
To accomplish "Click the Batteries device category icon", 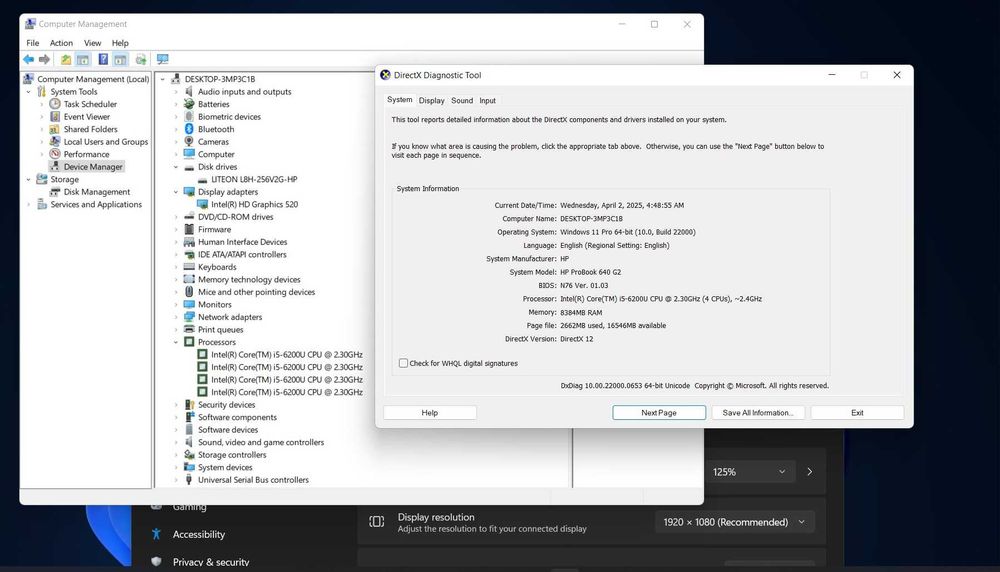I will 189,104.
